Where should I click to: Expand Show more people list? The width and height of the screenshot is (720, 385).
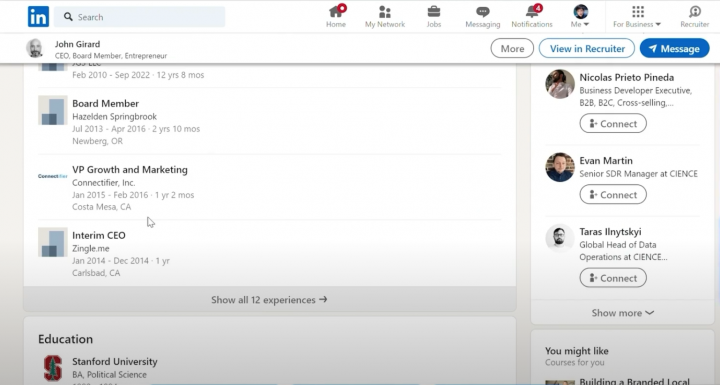(x=623, y=313)
